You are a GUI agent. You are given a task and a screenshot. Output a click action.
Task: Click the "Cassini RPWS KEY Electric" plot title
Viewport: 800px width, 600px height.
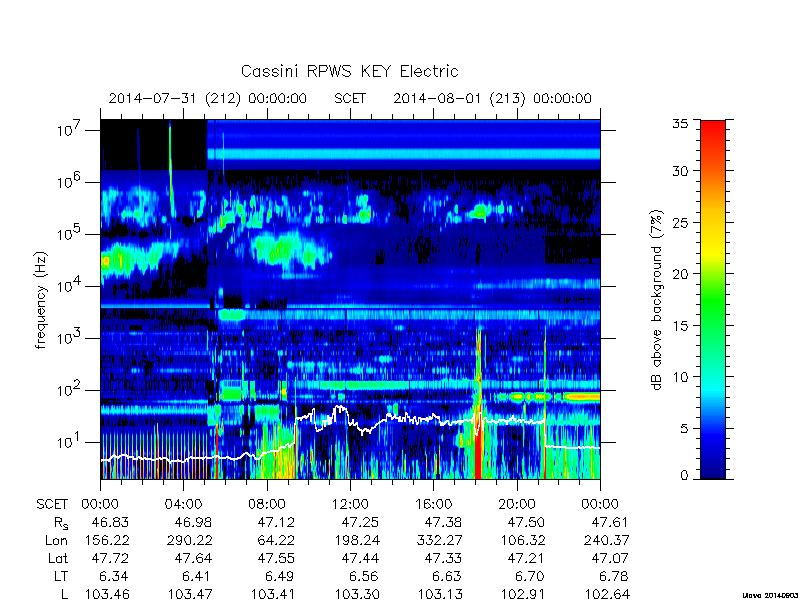click(349, 71)
